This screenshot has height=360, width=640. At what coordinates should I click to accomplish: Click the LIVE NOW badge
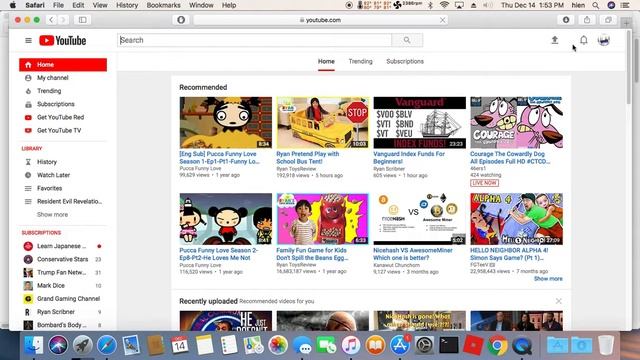[484, 183]
